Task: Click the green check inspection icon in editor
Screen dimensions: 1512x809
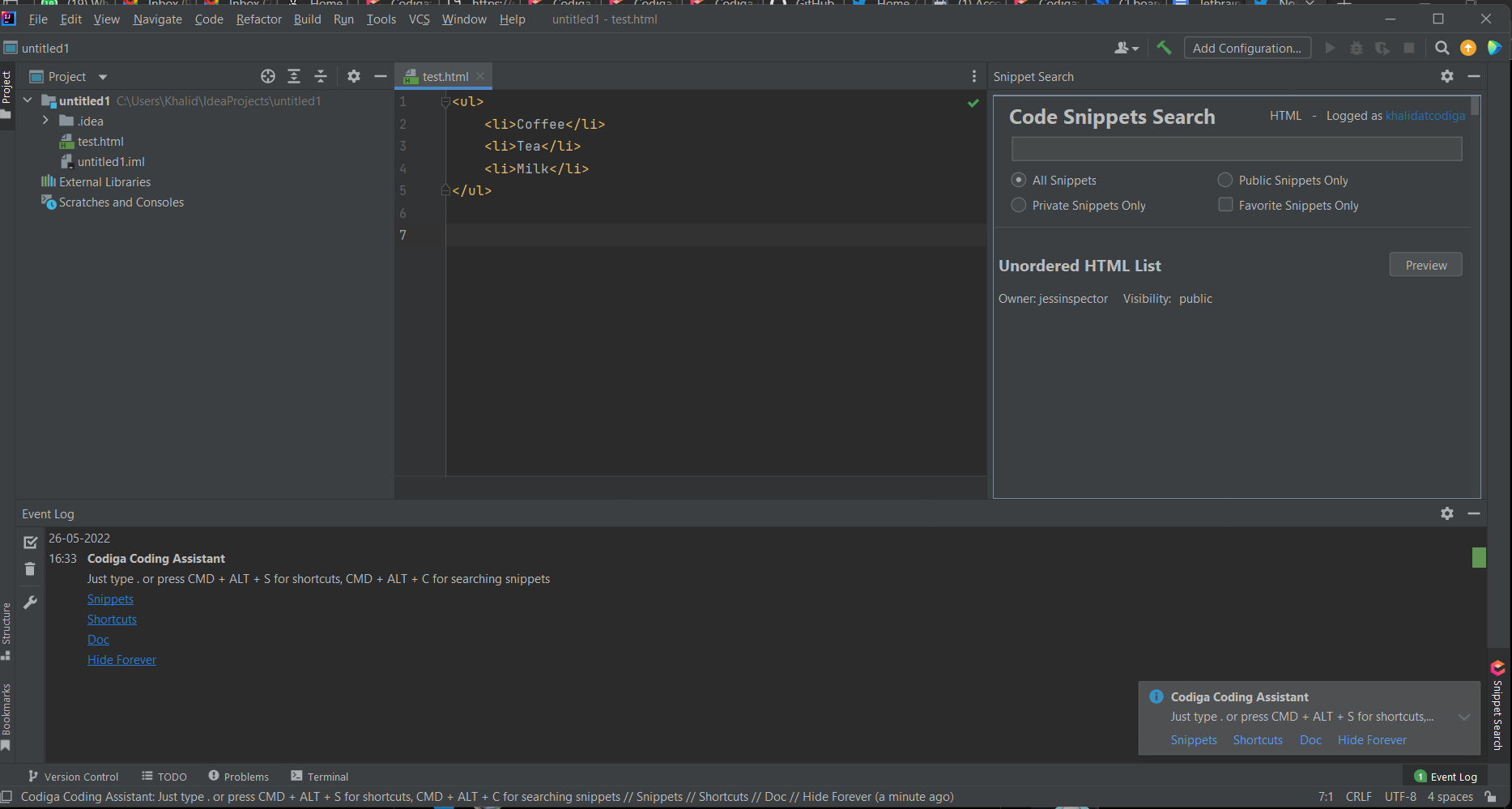Action: (973, 103)
